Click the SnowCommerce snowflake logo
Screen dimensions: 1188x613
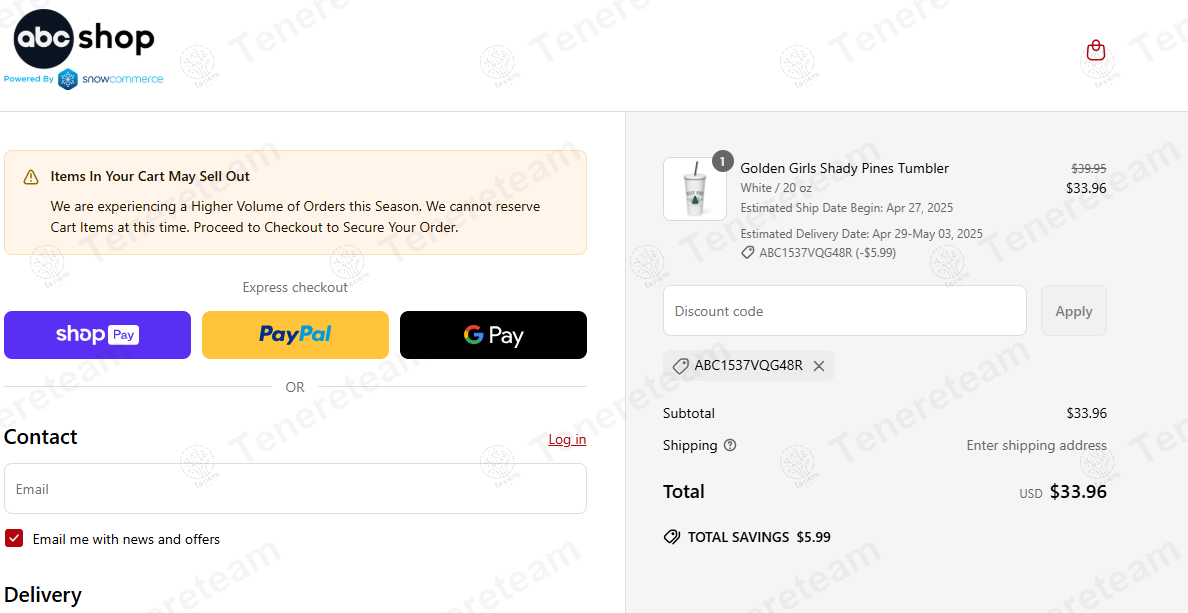point(68,80)
